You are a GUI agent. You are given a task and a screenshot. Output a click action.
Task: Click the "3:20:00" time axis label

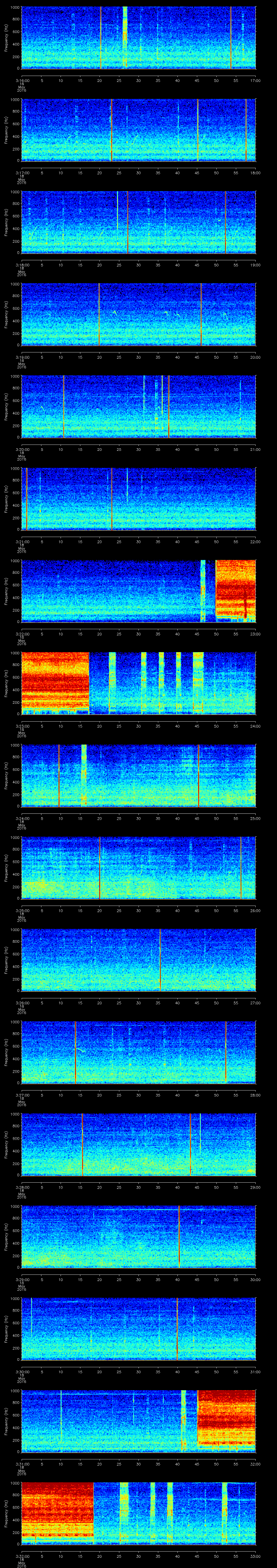point(22,449)
